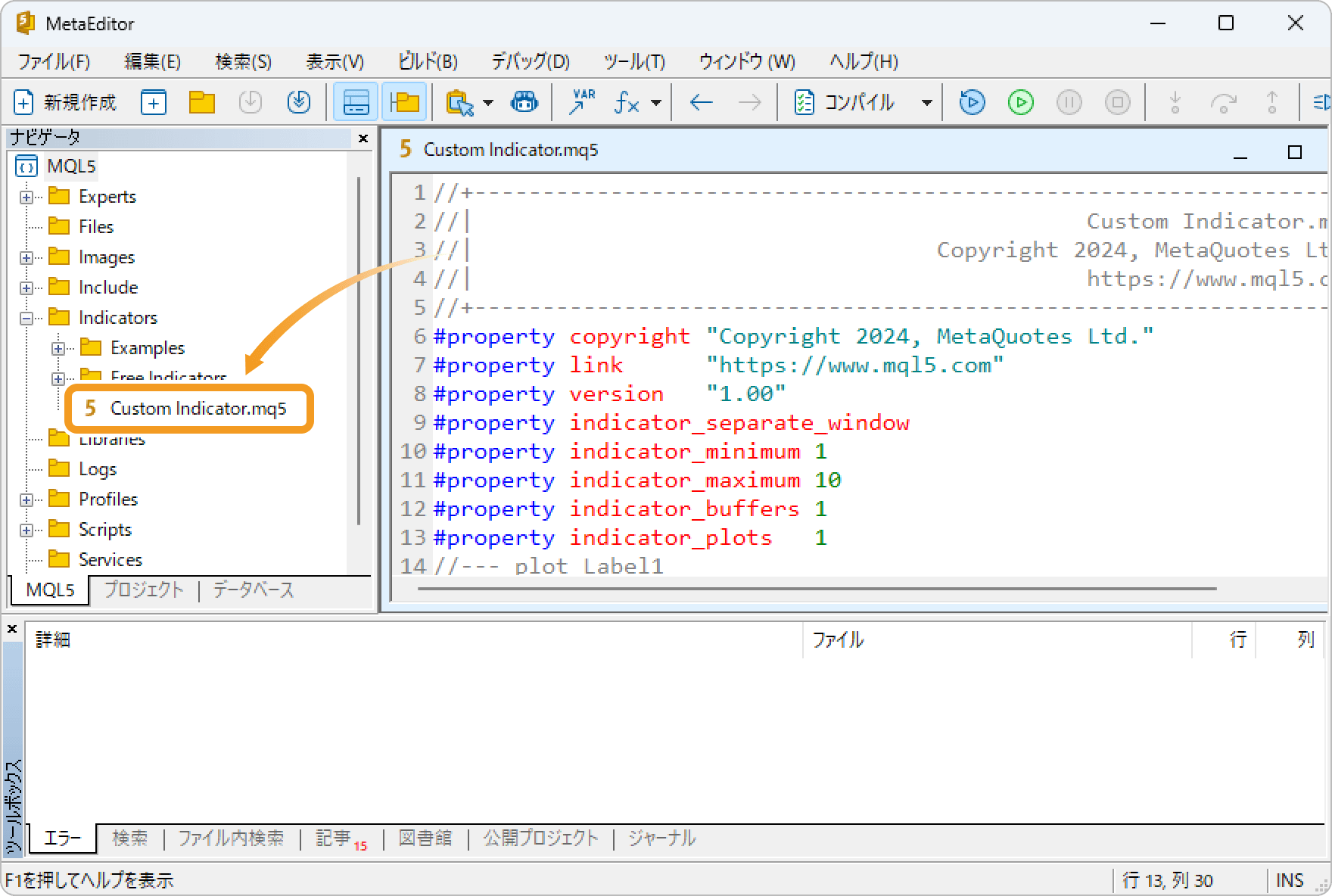Click the navigator vertical scrollbar

click(x=358, y=351)
